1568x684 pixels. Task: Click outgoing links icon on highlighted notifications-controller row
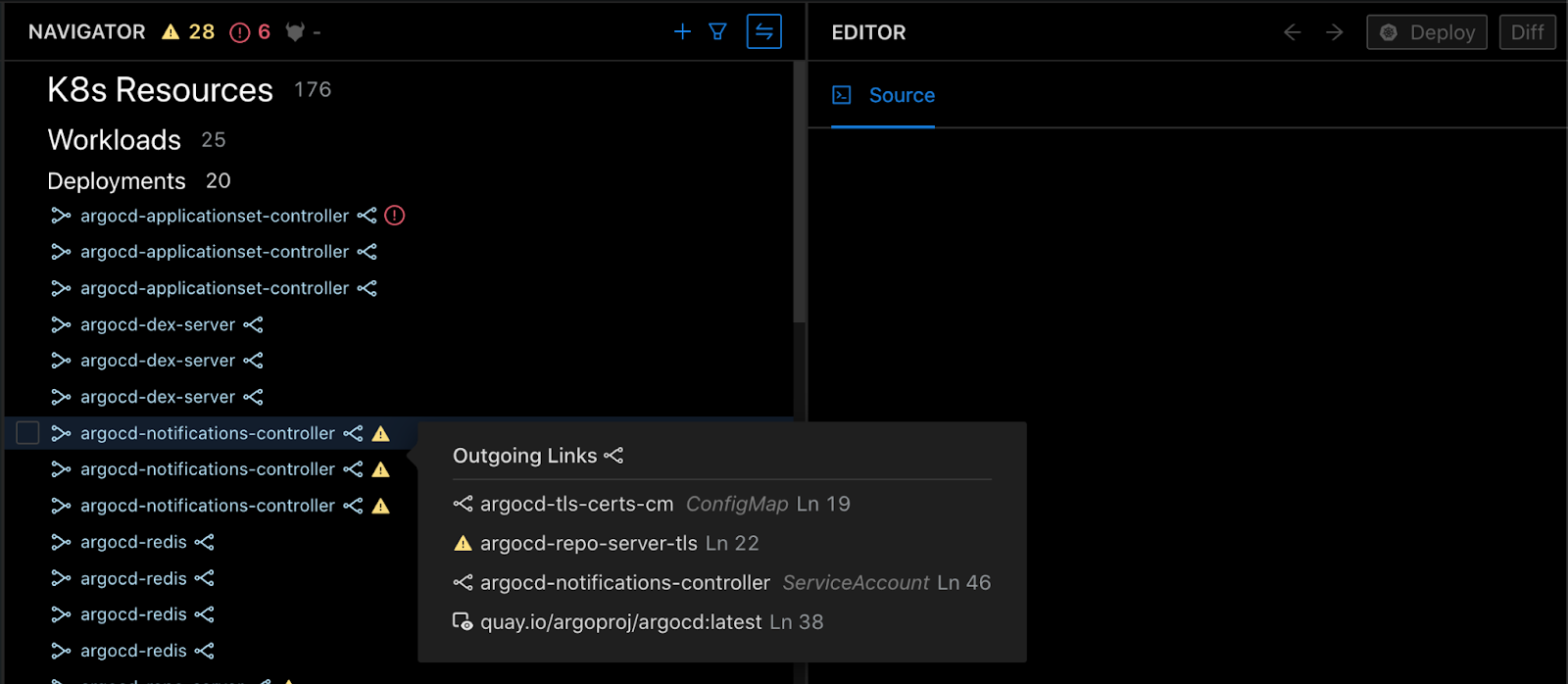coord(354,433)
